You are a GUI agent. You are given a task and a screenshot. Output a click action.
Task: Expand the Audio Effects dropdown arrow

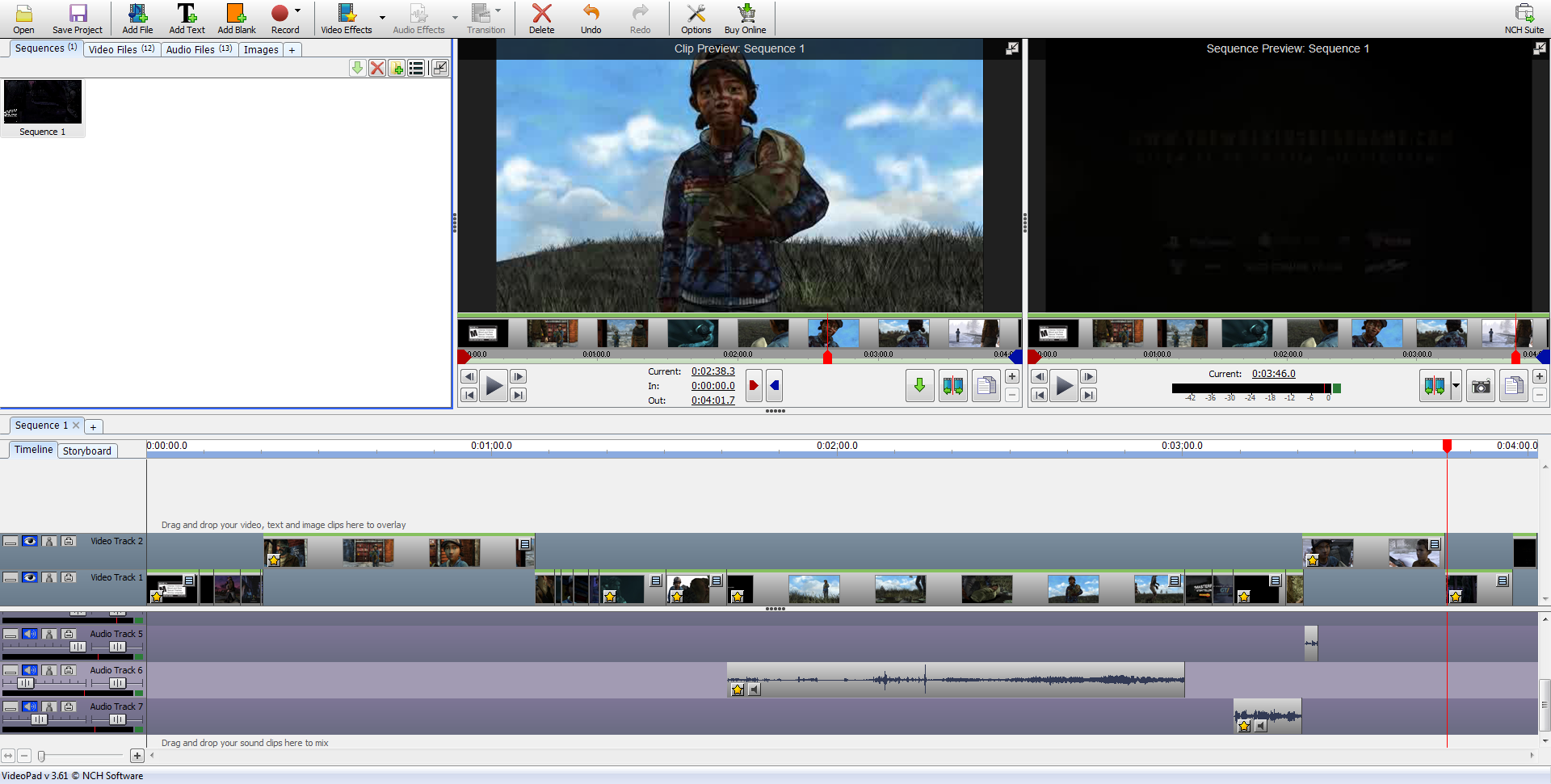click(455, 18)
